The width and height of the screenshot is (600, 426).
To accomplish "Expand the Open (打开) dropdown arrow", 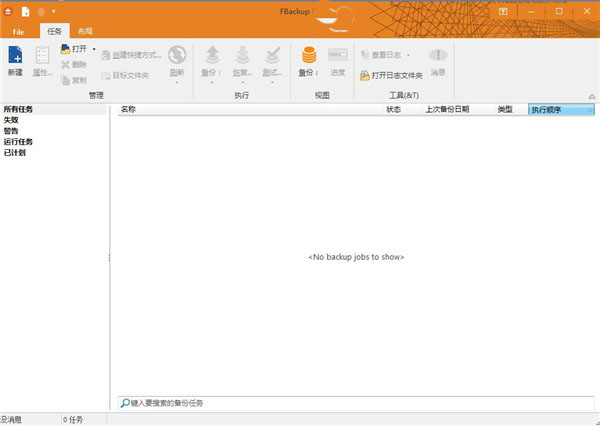I will pyautogui.click(x=94, y=49).
